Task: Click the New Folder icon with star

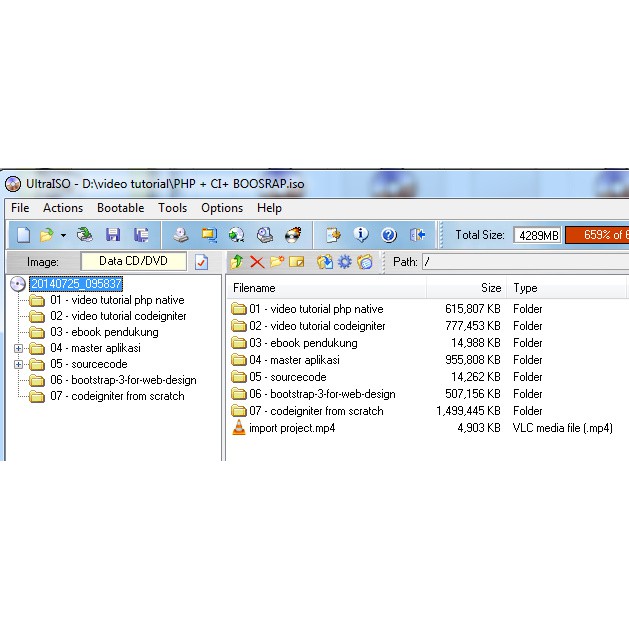Action: click(277, 262)
